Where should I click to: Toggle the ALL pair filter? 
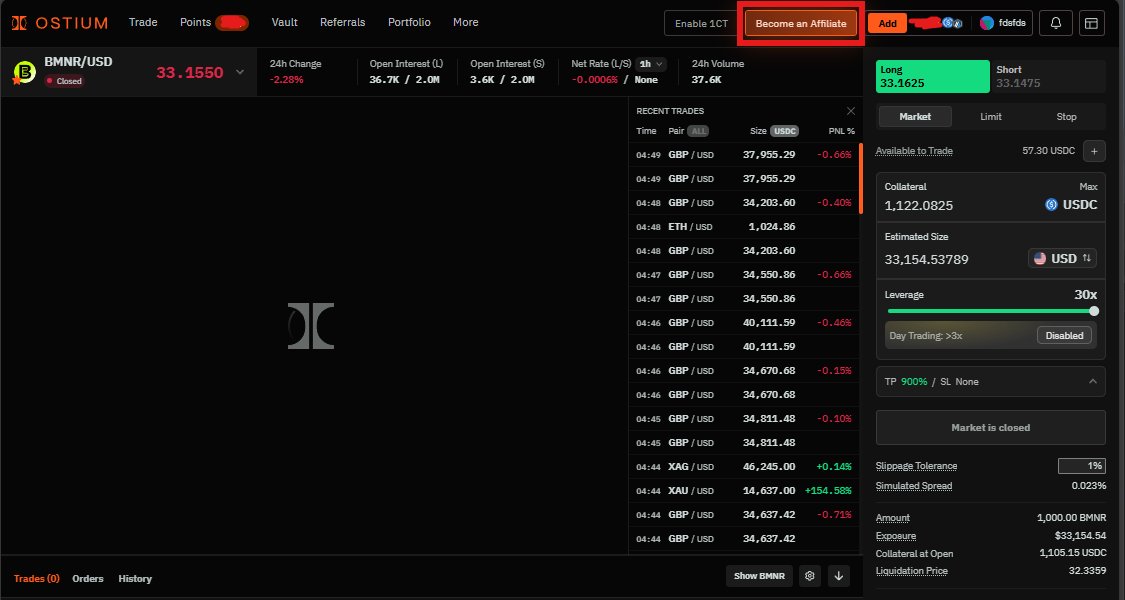click(697, 131)
